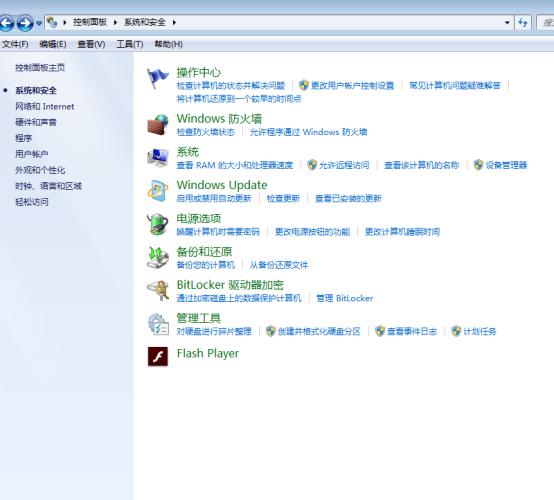This screenshot has height=500, width=554.
Task: Open the Flash Player heading link
Action: (208, 353)
